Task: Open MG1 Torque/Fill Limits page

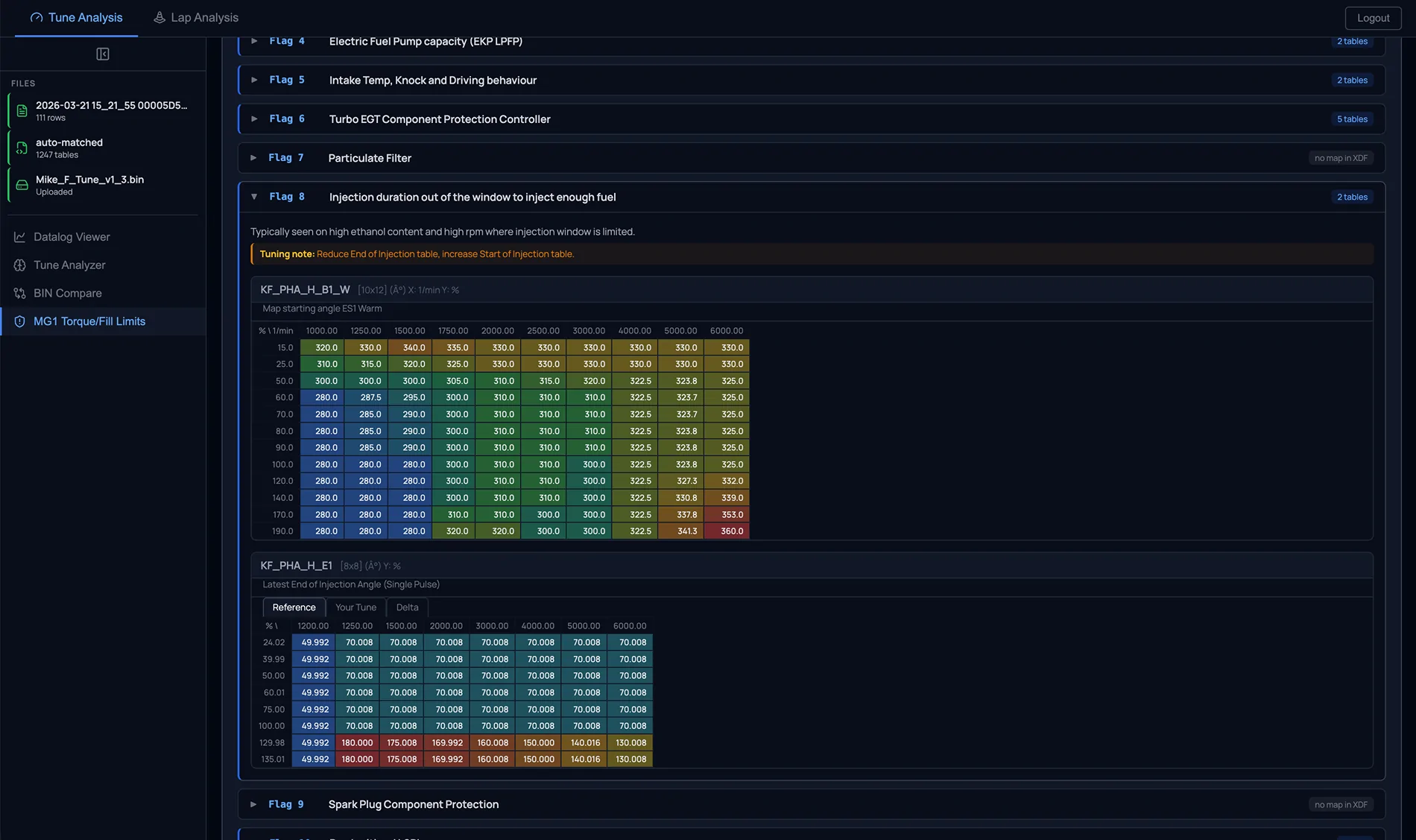Action: click(x=104, y=321)
